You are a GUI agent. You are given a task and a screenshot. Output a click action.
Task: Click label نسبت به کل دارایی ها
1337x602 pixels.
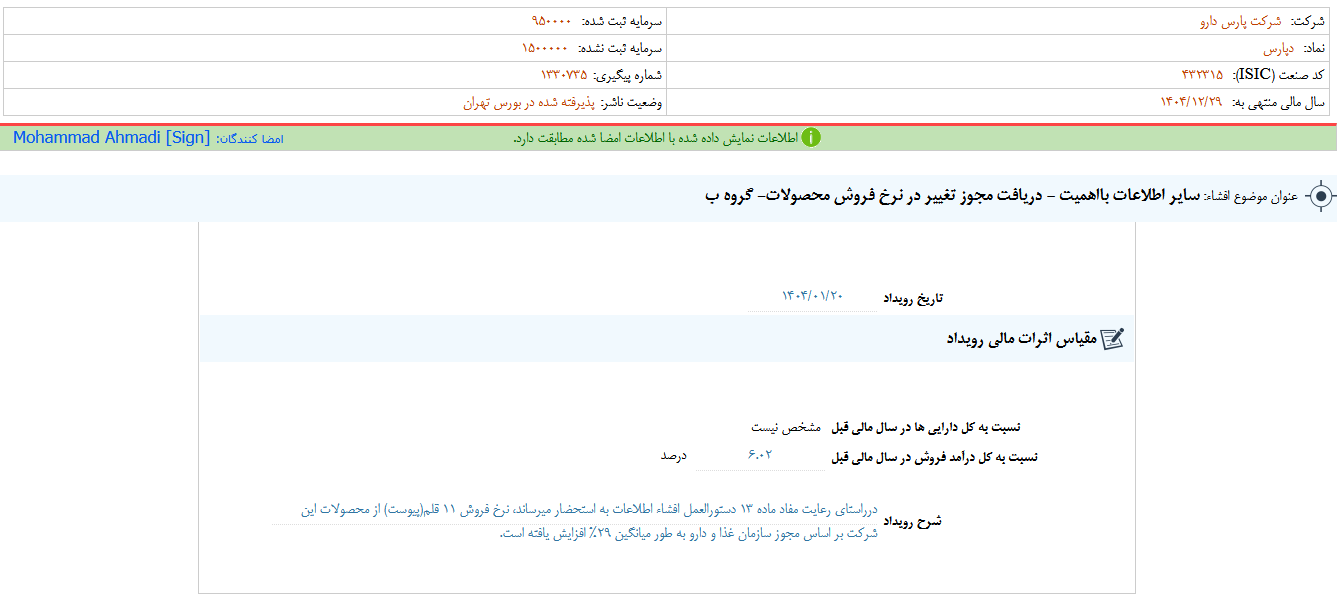[x=926, y=427]
